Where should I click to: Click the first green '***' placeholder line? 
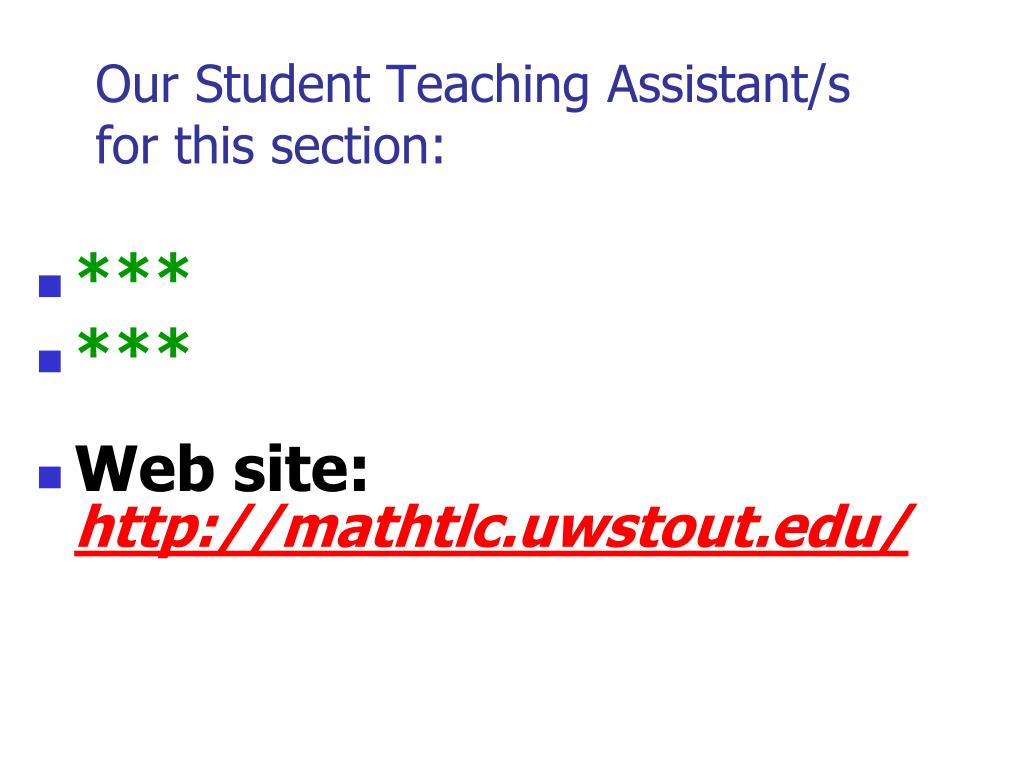[x=133, y=268]
